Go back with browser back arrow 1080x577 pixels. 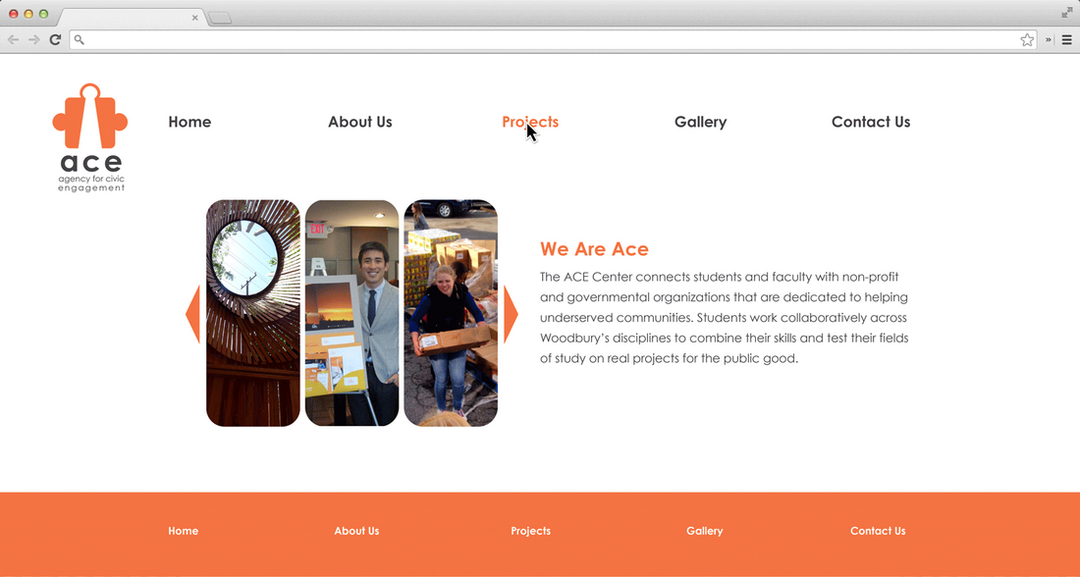(13, 40)
